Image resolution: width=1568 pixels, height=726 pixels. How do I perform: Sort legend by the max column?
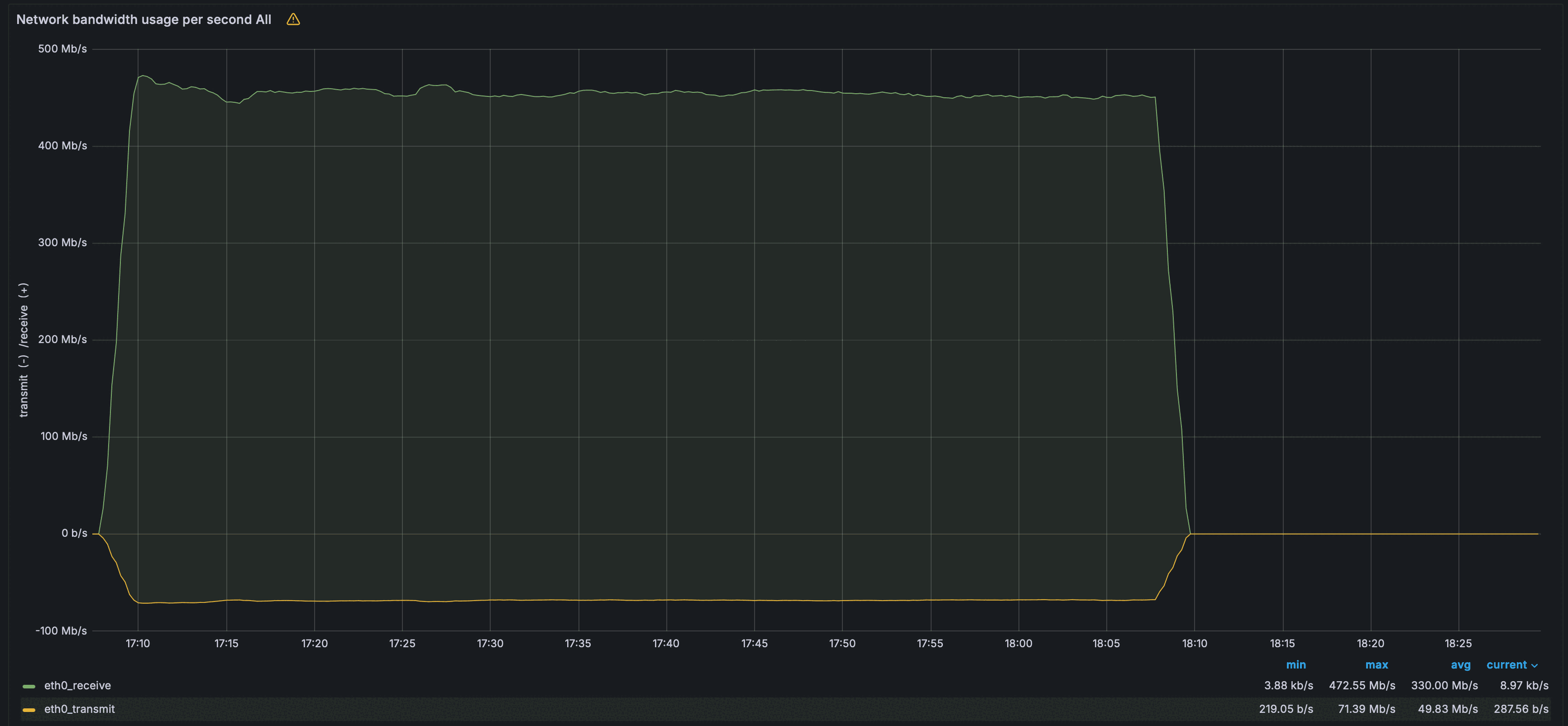click(x=1376, y=664)
